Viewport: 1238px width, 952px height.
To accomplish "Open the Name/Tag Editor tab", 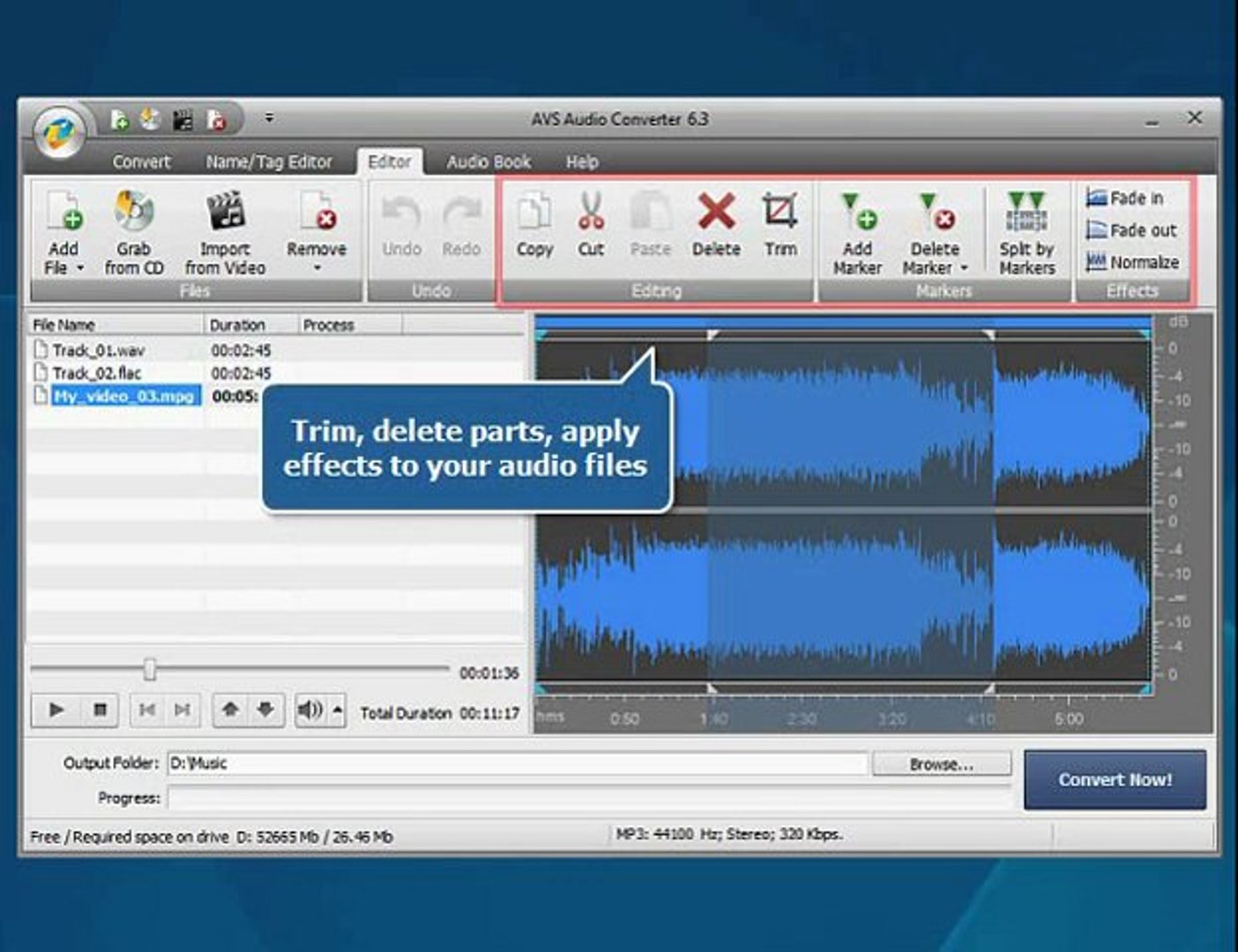I will pyautogui.click(x=269, y=162).
